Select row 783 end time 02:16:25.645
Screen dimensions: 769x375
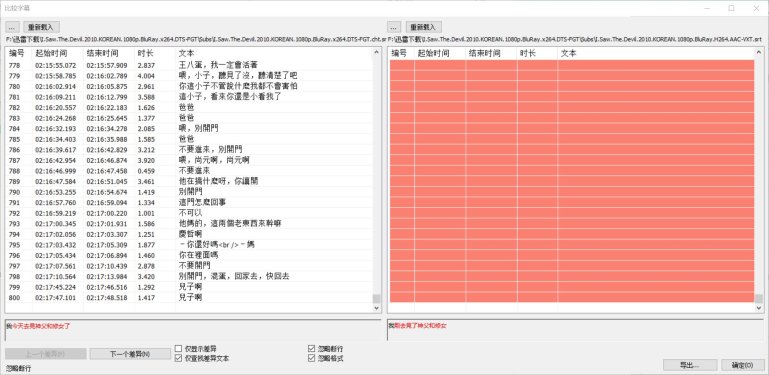click(x=107, y=118)
